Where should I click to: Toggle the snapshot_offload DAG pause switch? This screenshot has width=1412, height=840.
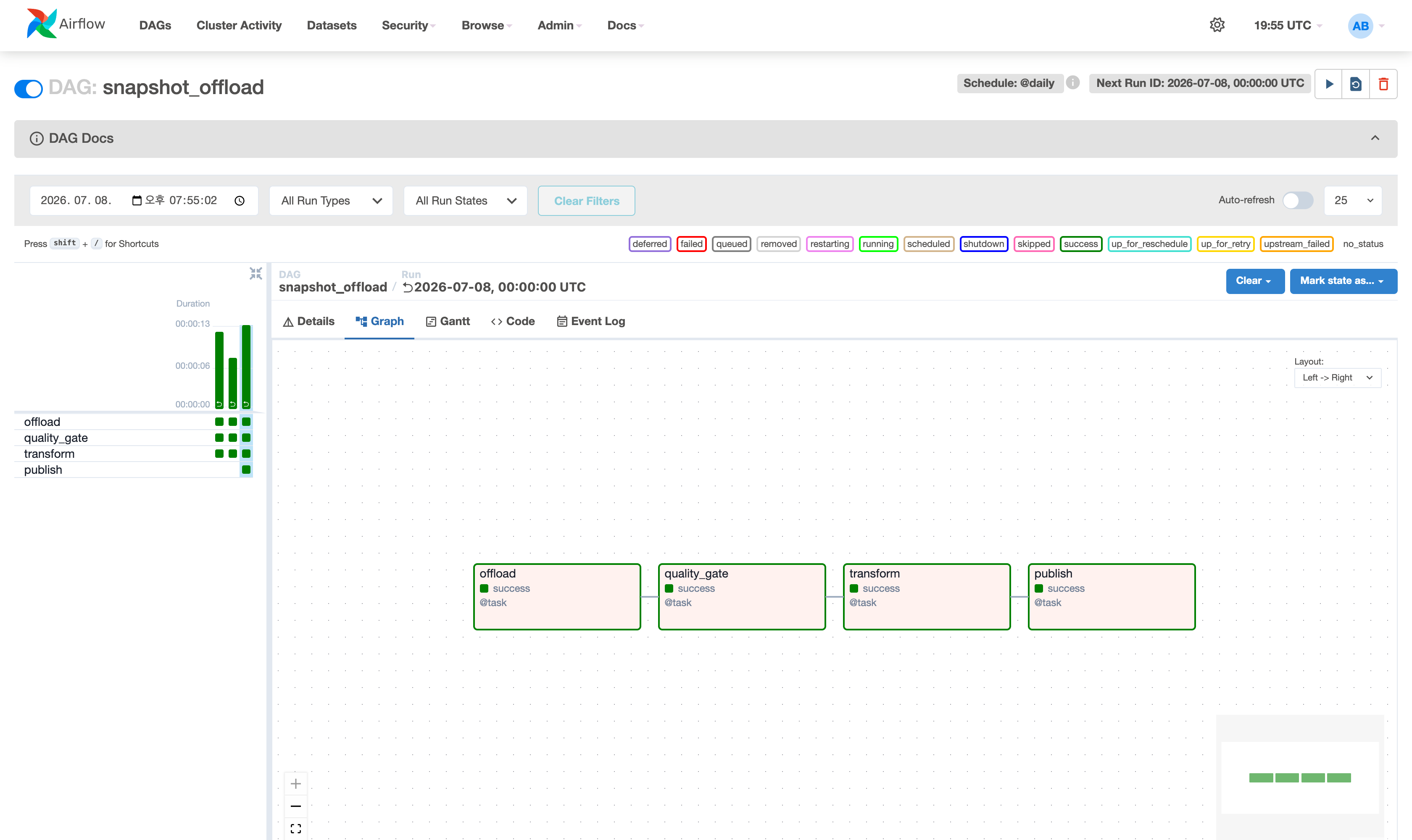click(x=28, y=88)
